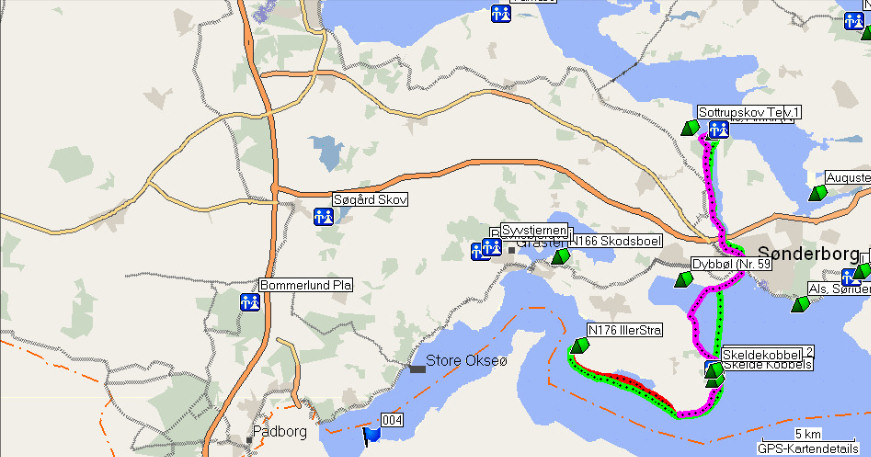This screenshot has width=871, height=457.
Task: Select the Als, Sønder tent icon
Action: click(800, 304)
